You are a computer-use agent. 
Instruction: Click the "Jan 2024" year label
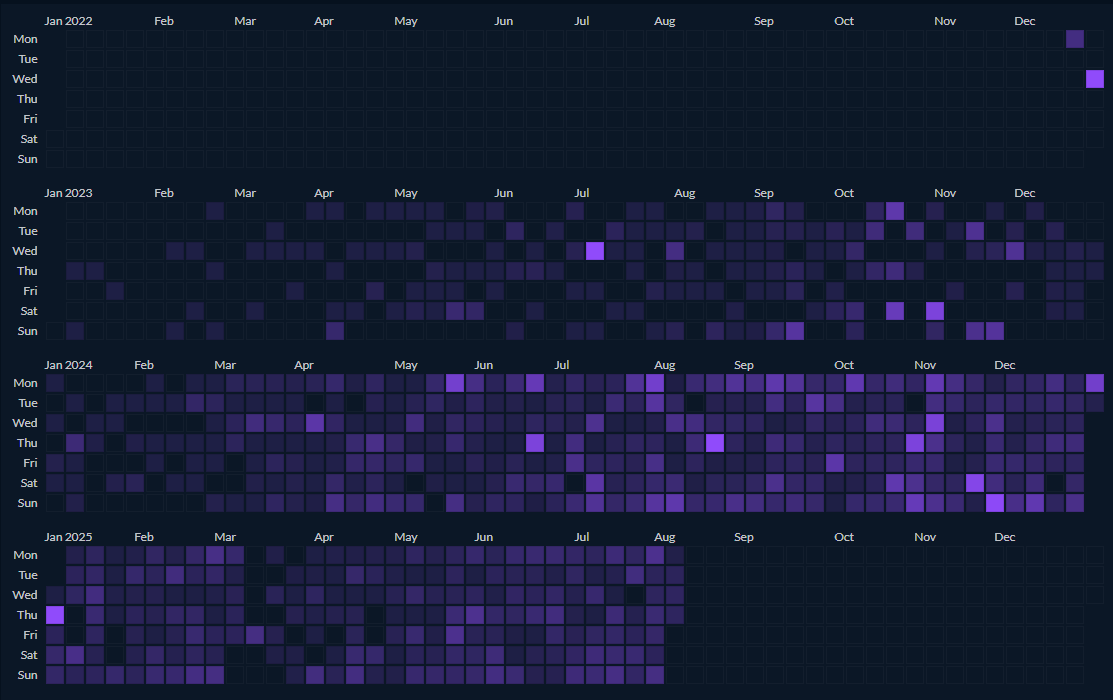point(68,364)
